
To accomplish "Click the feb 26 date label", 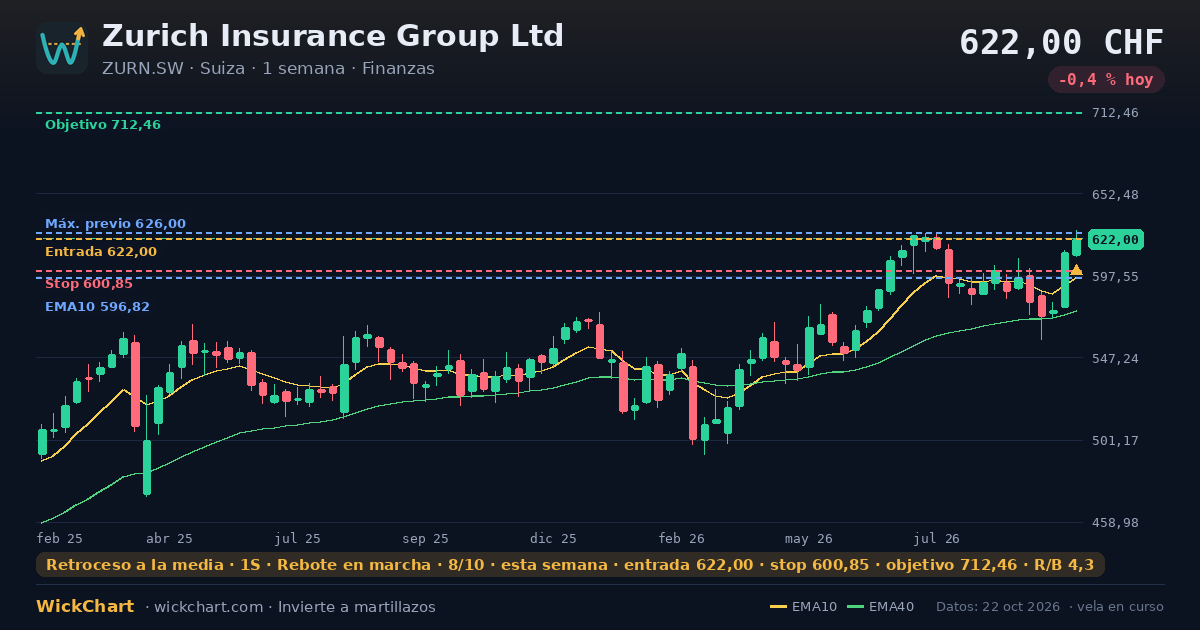I will (x=682, y=538).
